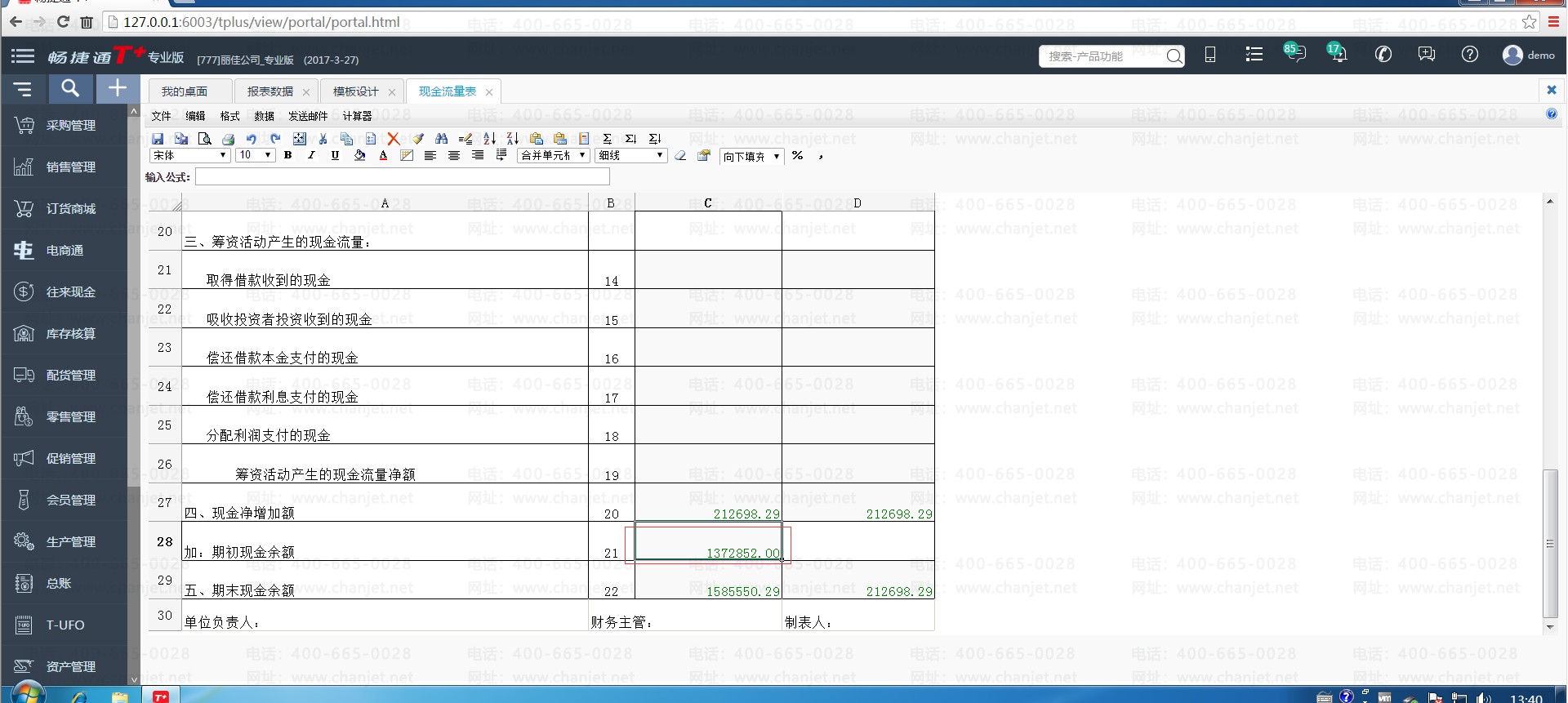
Task: Open the help question mark icon in header
Action: (x=1469, y=55)
